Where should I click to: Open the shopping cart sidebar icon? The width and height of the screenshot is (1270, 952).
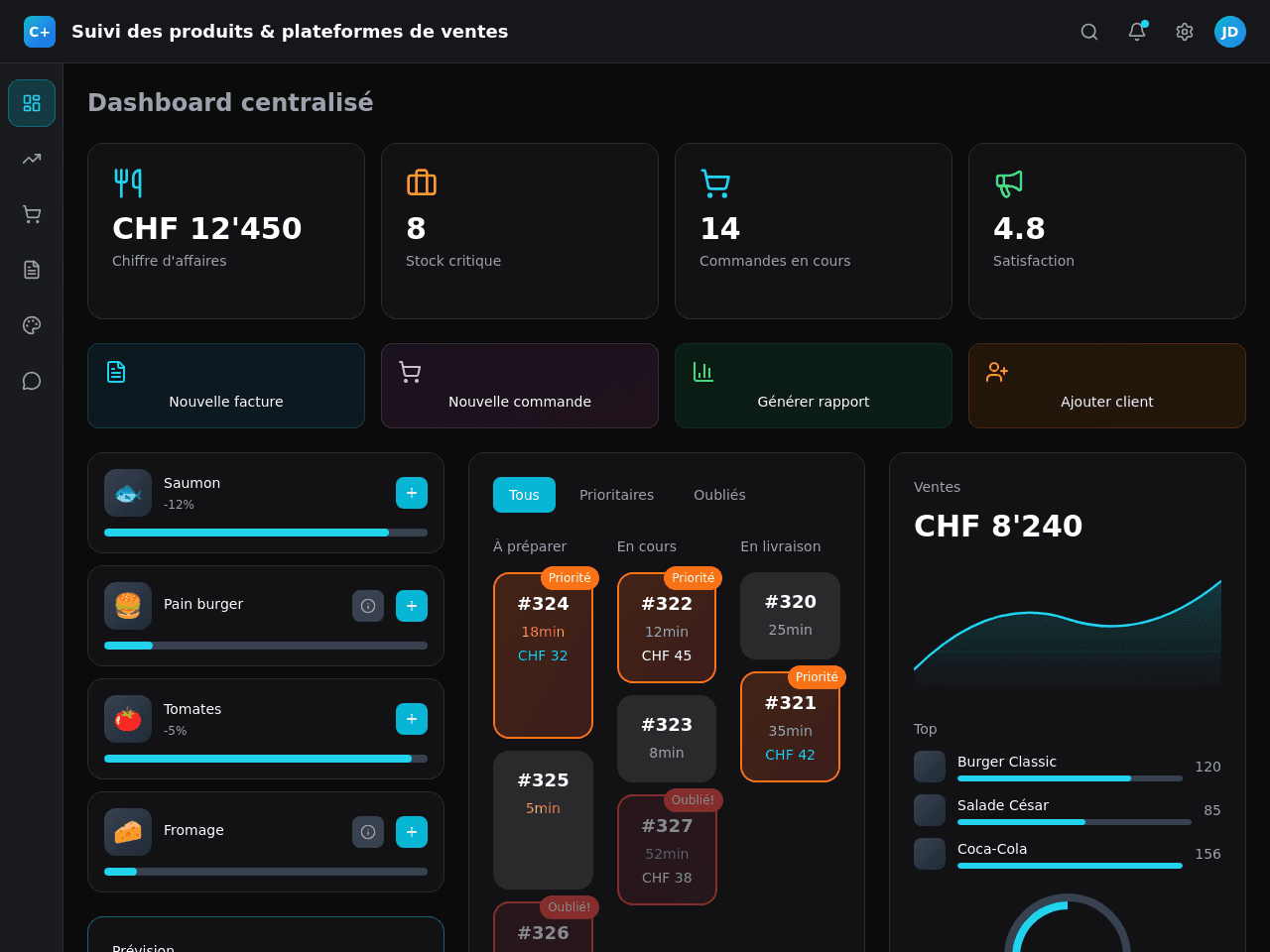(32, 214)
